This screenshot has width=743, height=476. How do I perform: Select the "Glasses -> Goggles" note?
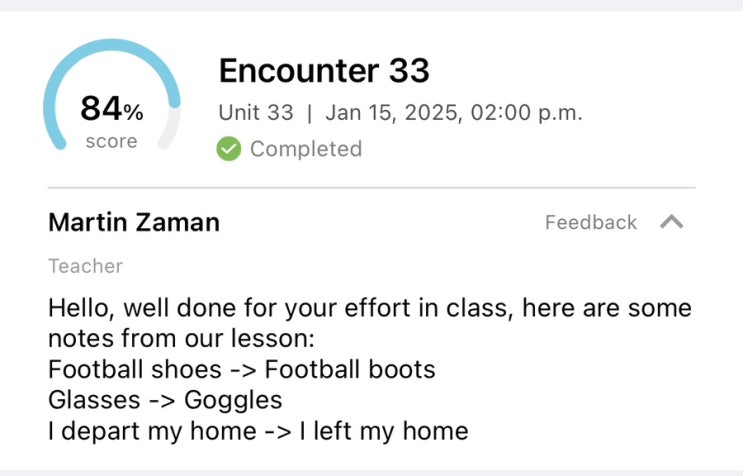[x=165, y=400]
